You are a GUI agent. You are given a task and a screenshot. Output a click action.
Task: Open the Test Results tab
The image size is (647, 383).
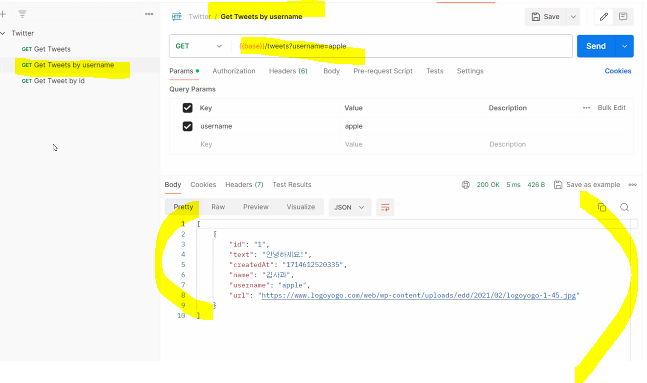click(292, 184)
